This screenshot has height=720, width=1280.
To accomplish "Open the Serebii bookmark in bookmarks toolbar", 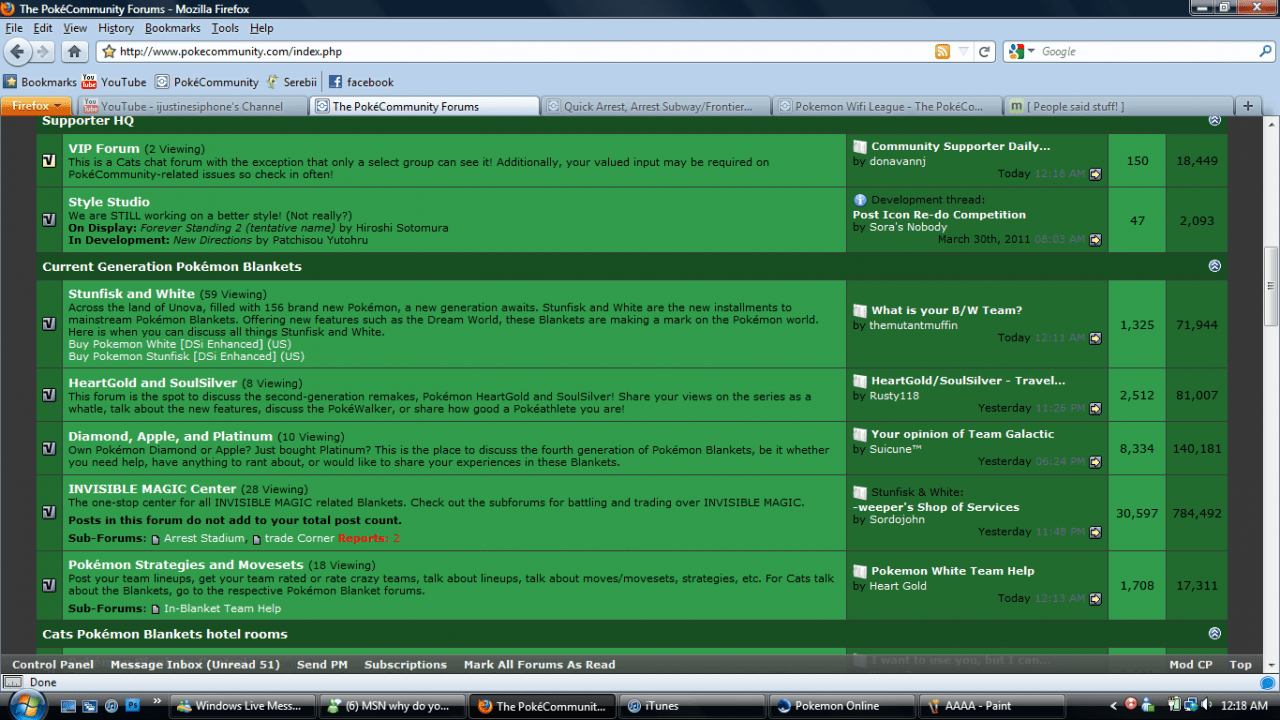I will click(291, 82).
